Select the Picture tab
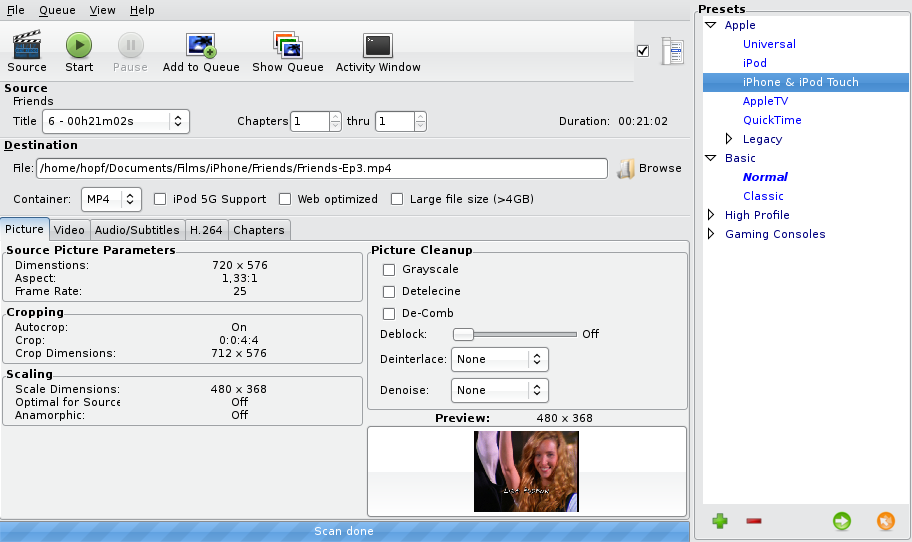 [x=24, y=229]
